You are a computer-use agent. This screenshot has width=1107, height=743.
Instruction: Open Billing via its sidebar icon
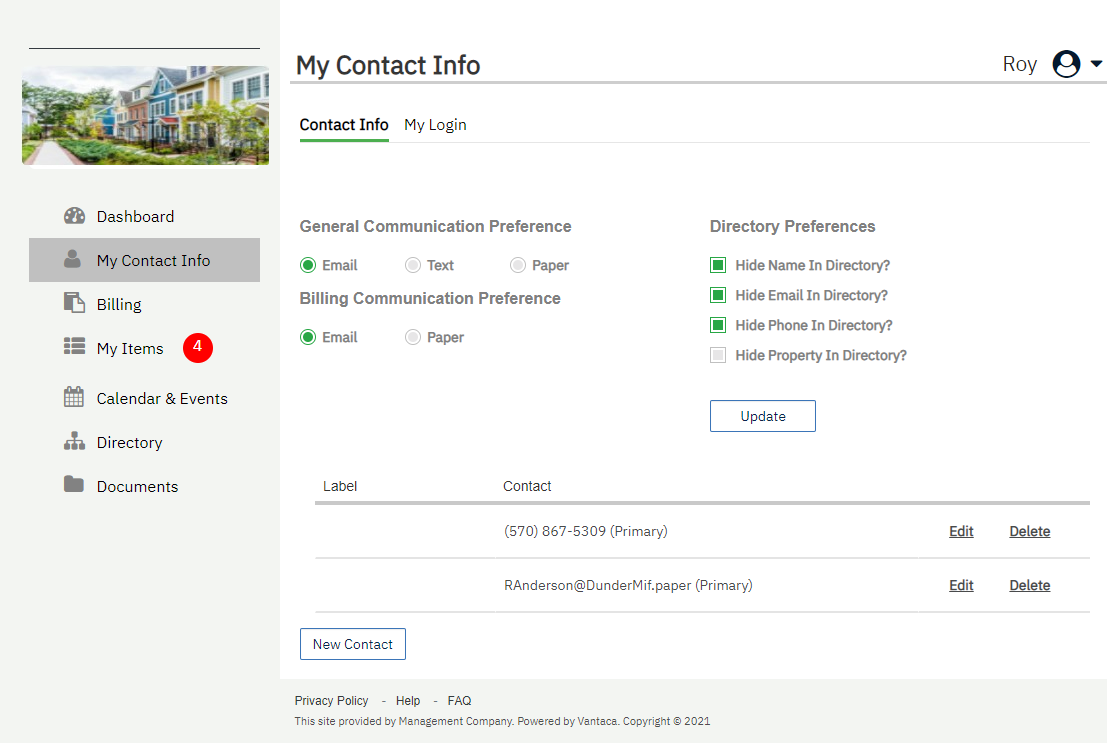tap(74, 303)
